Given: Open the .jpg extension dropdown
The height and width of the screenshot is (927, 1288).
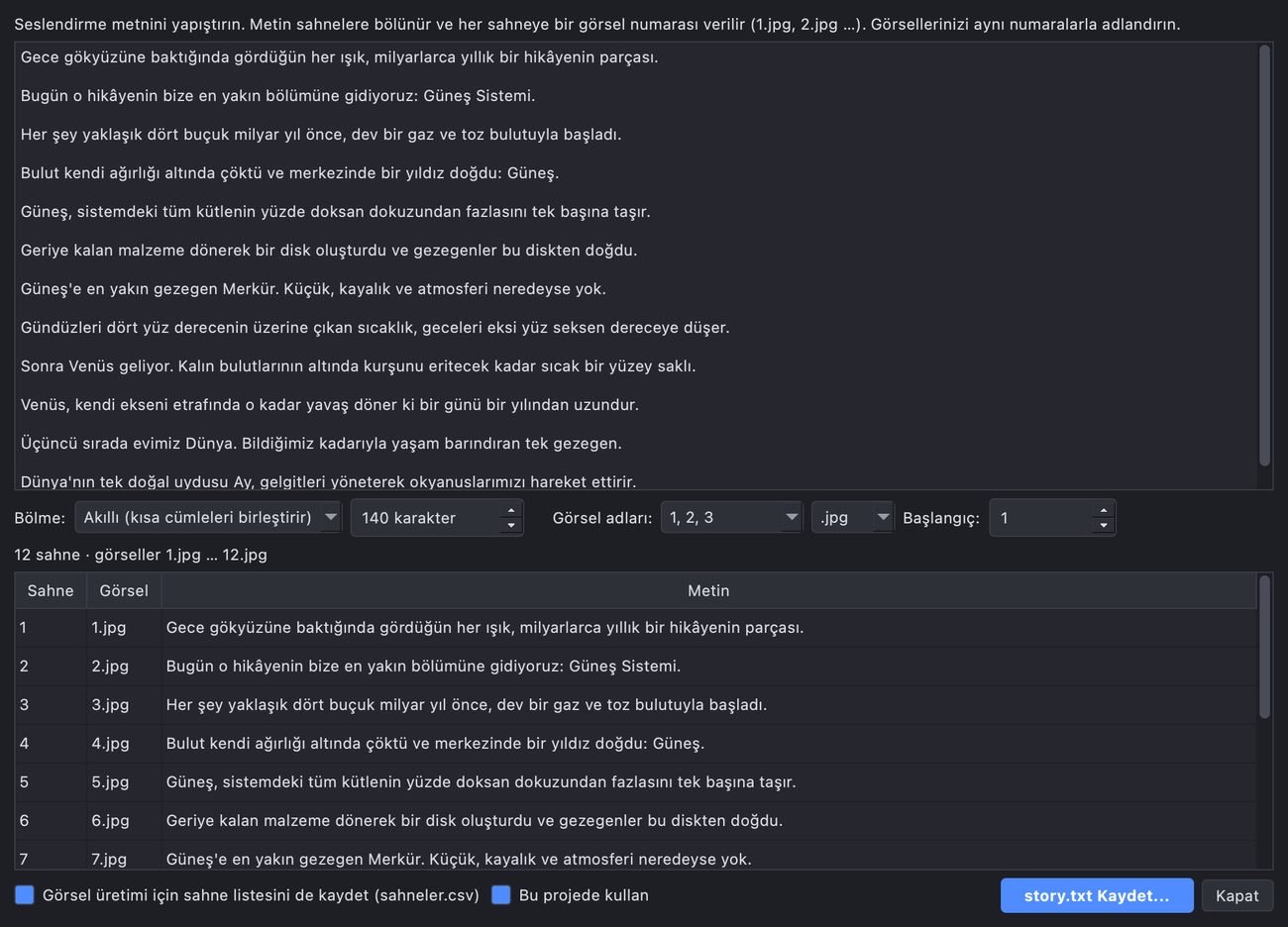Looking at the screenshot, I should coord(852,517).
